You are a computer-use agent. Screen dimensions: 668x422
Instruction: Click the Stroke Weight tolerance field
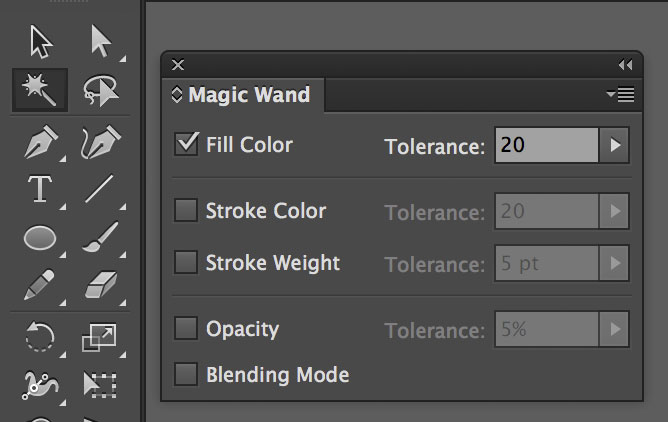pos(547,263)
